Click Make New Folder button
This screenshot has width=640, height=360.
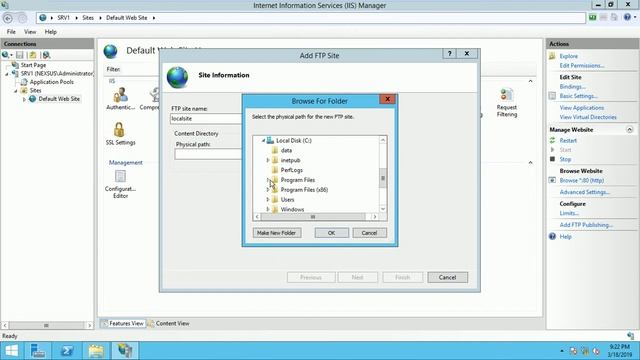(277, 233)
